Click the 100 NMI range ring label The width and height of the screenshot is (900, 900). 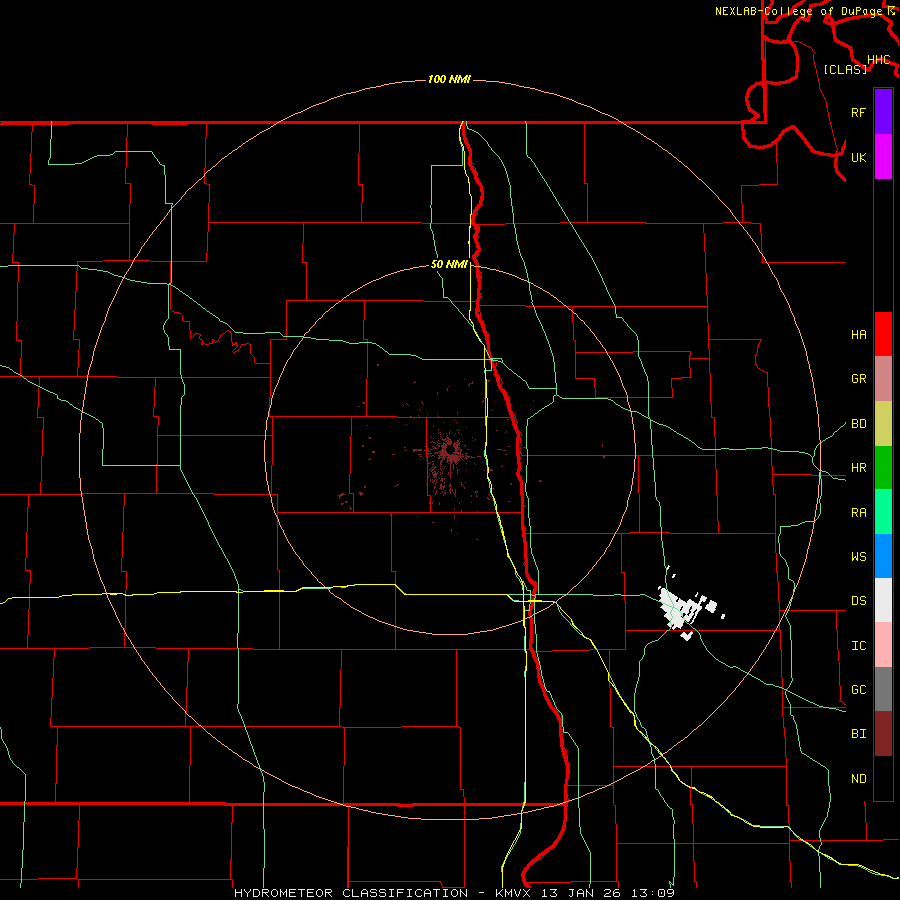(x=449, y=79)
